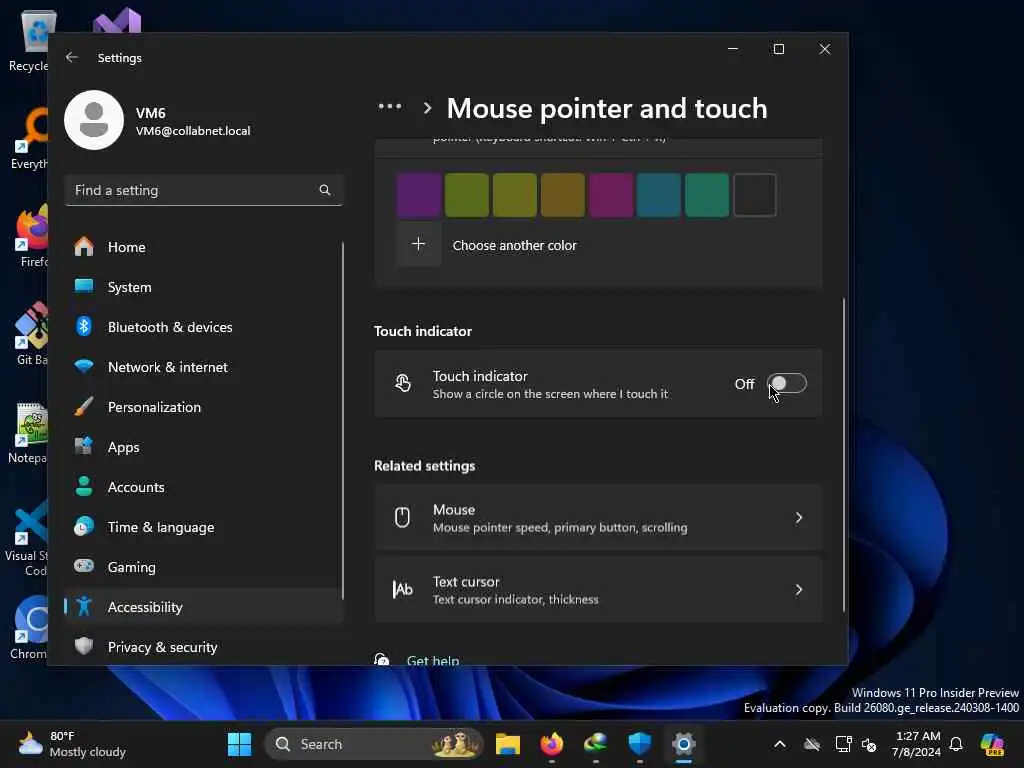
Task: Open the Apps settings page
Action: click(204, 447)
